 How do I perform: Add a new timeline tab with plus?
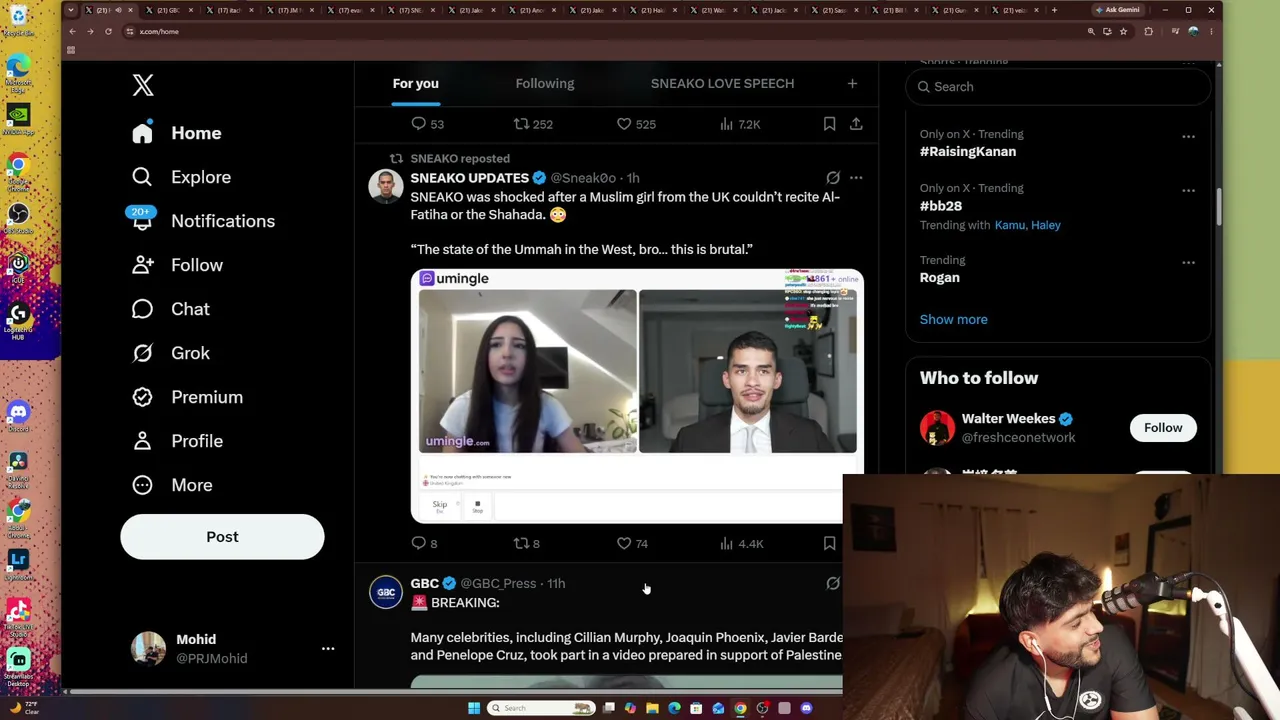(x=852, y=83)
